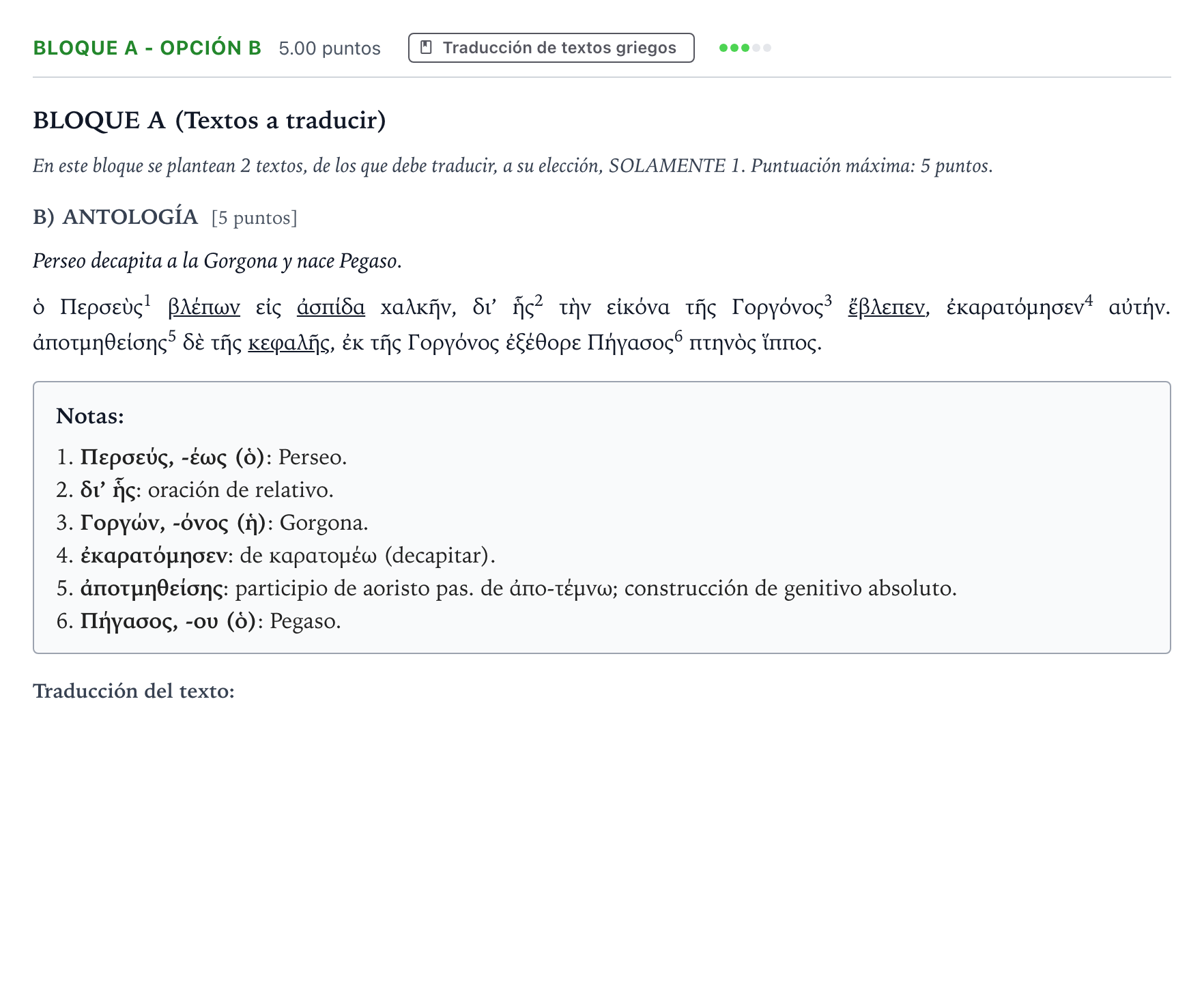Open the Traducción de textos griegos tag
Image resolution: width=1204 pixels, height=1005 pixels.
point(551,48)
